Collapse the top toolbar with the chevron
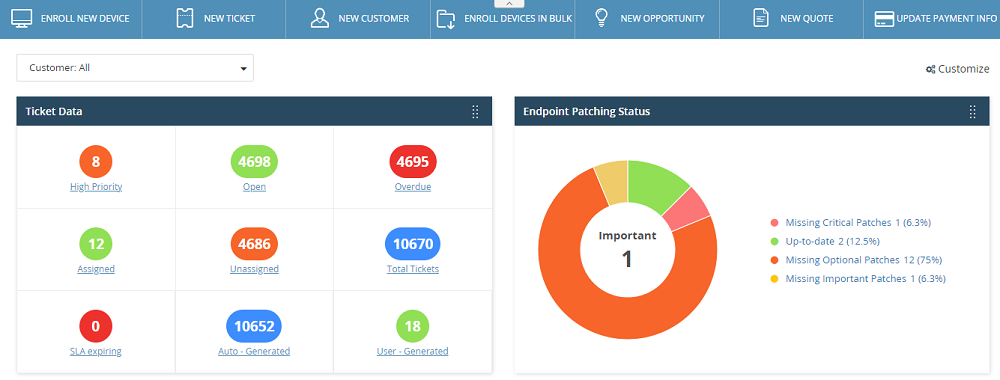The image size is (1000, 380). click(x=508, y=4)
